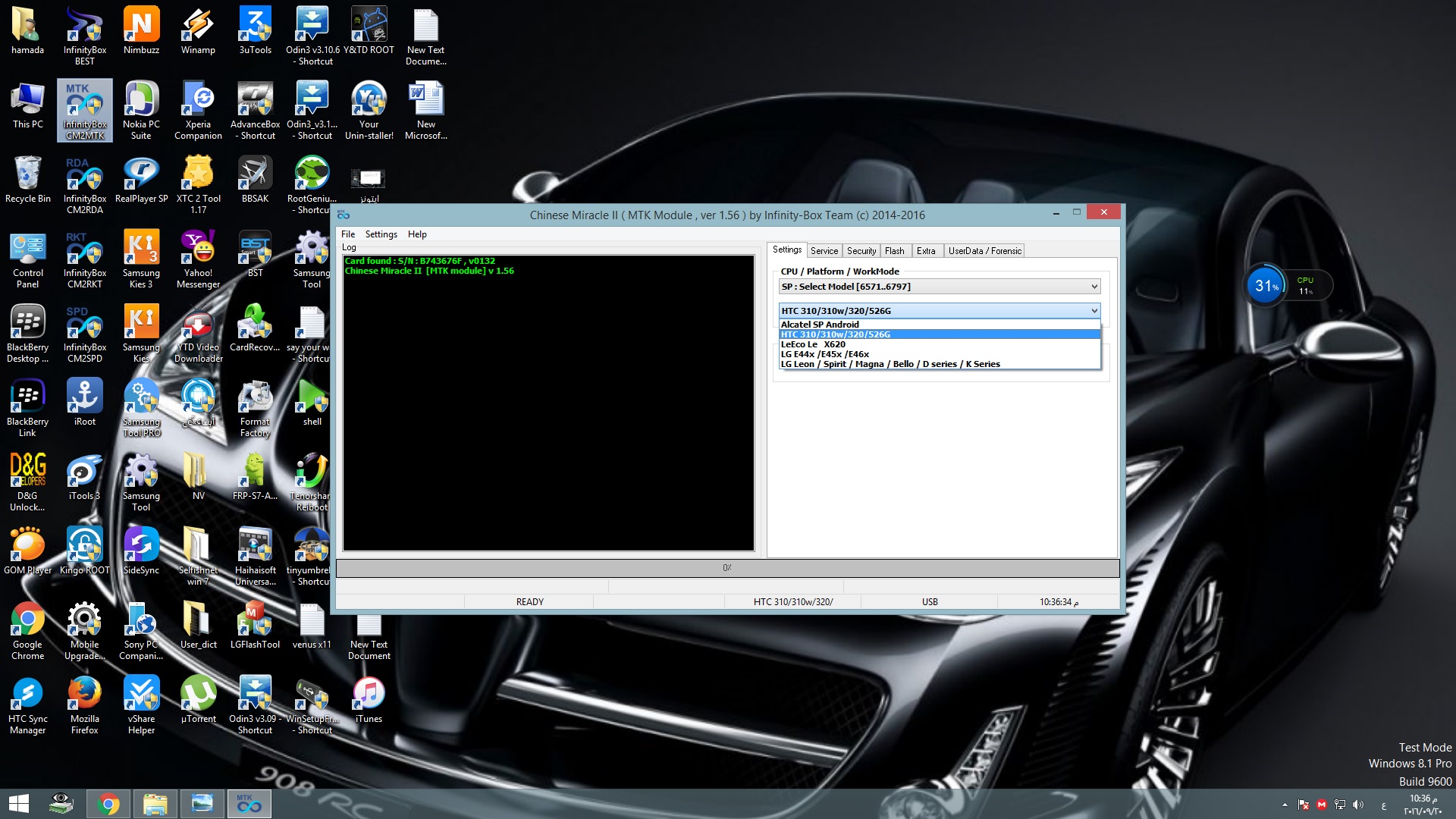
Task: Choose Alcatel SP Android from list
Action: click(940, 325)
